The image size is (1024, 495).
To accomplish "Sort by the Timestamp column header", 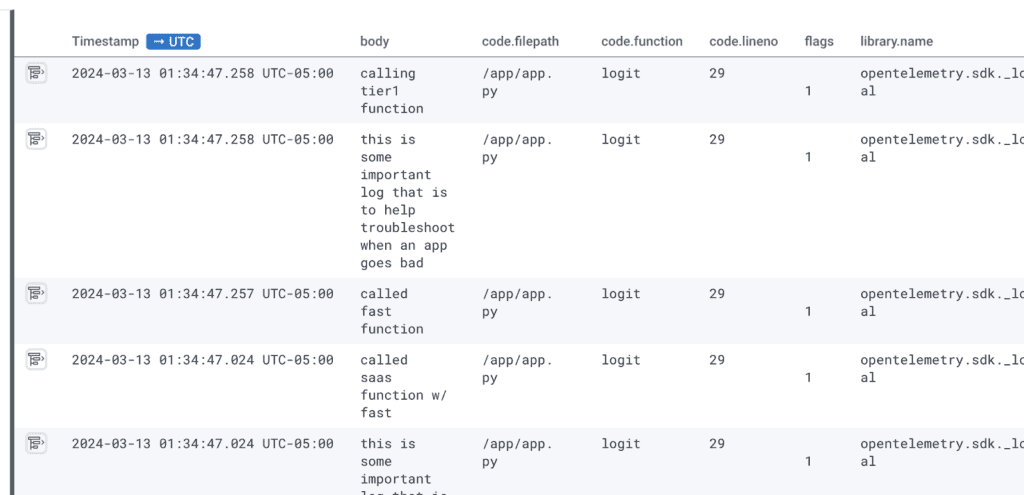I will pyautogui.click(x=105, y=42).
